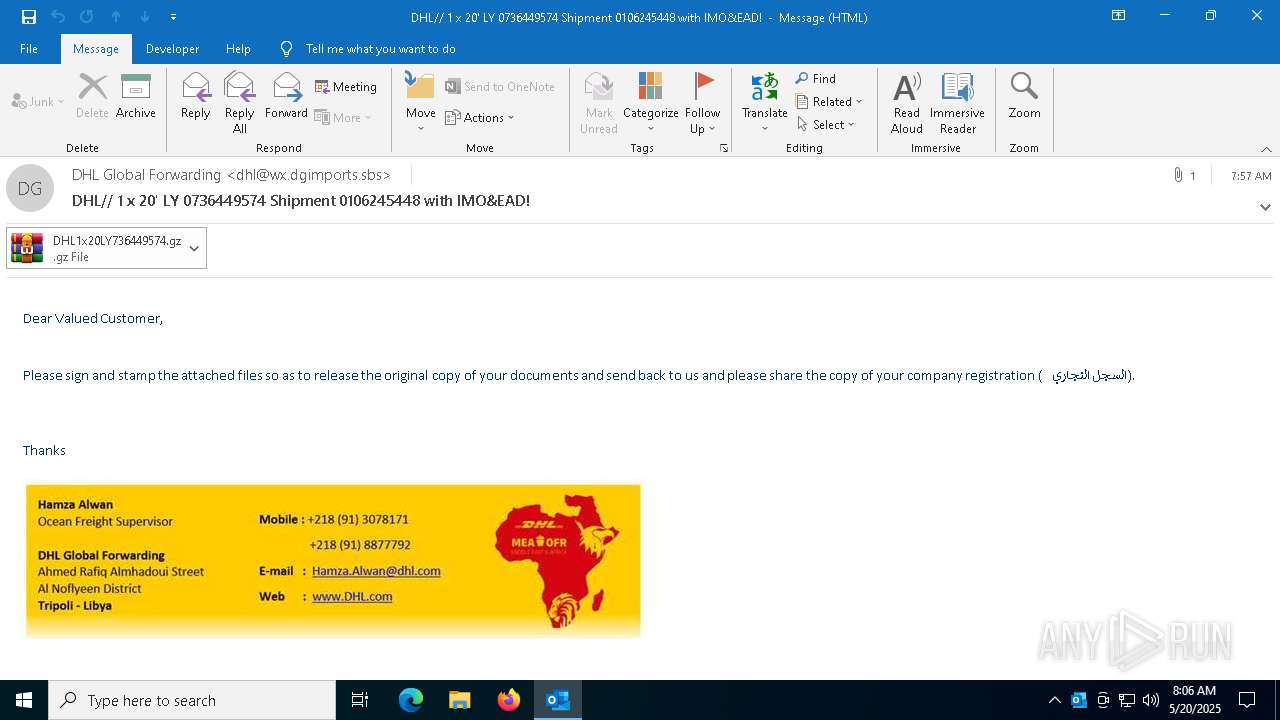Click the Zoom magnifier button
Image resolution: width=1280 pixels, height=720 pixels.
coord(1024,96)
